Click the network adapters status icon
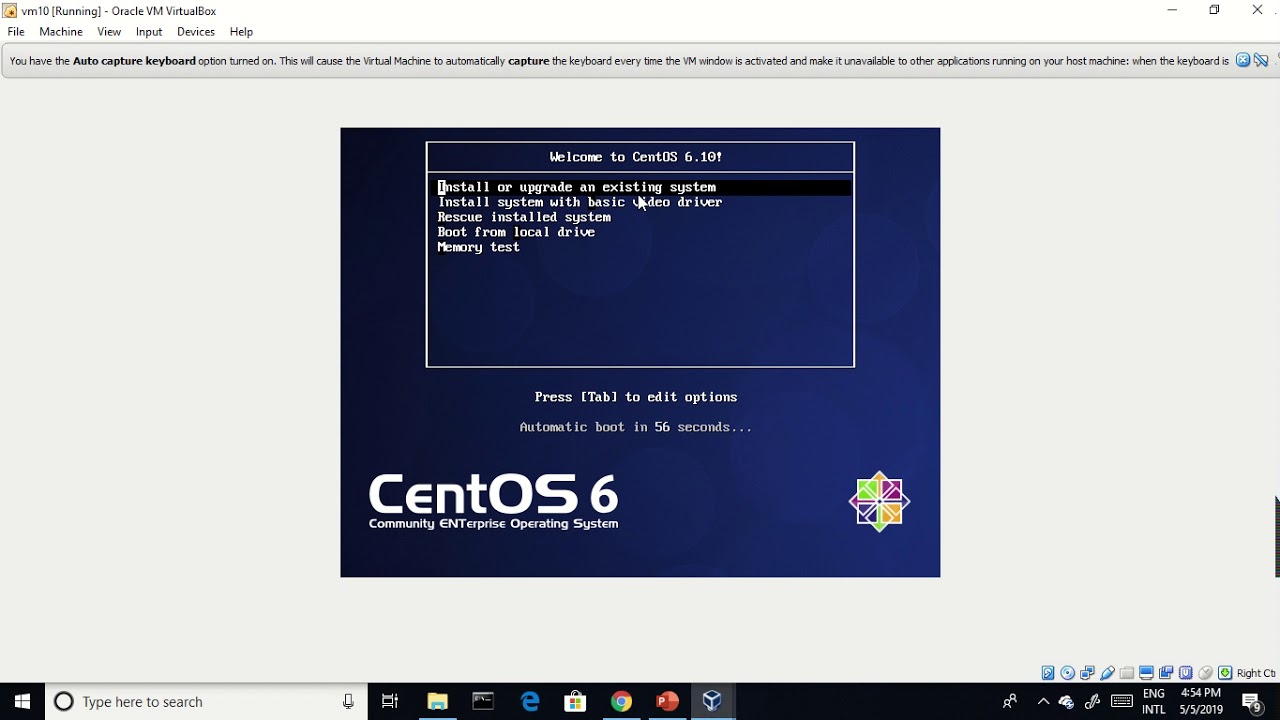This screenshot has height=720, width=1280. click(x=1087, y=673)
